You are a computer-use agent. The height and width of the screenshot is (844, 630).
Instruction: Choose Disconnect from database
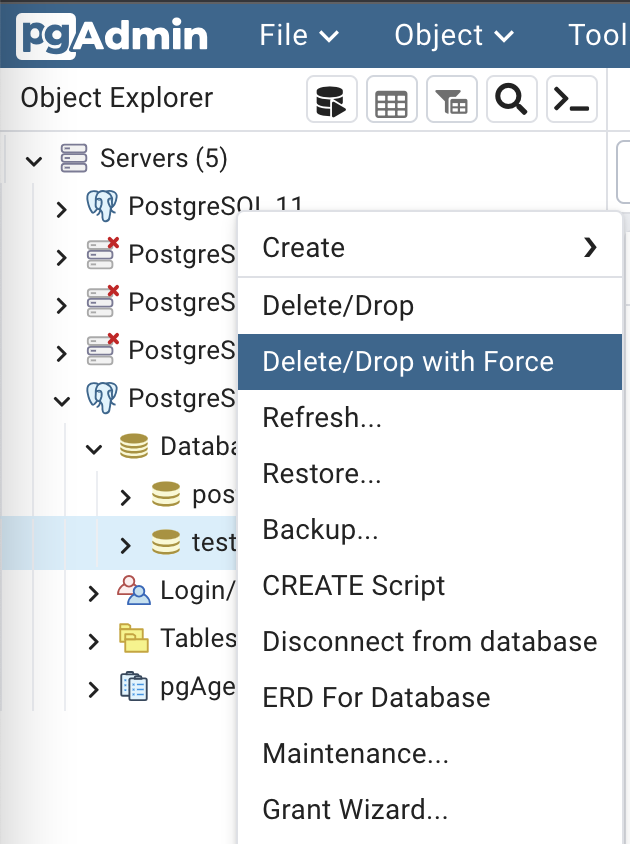(x=429, y=641)
